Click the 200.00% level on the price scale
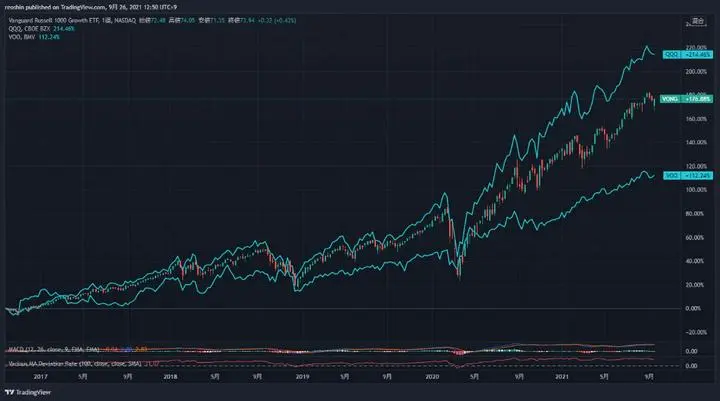Image resolution: width=720 pixels, height=401 pixels. click(696, 72)
